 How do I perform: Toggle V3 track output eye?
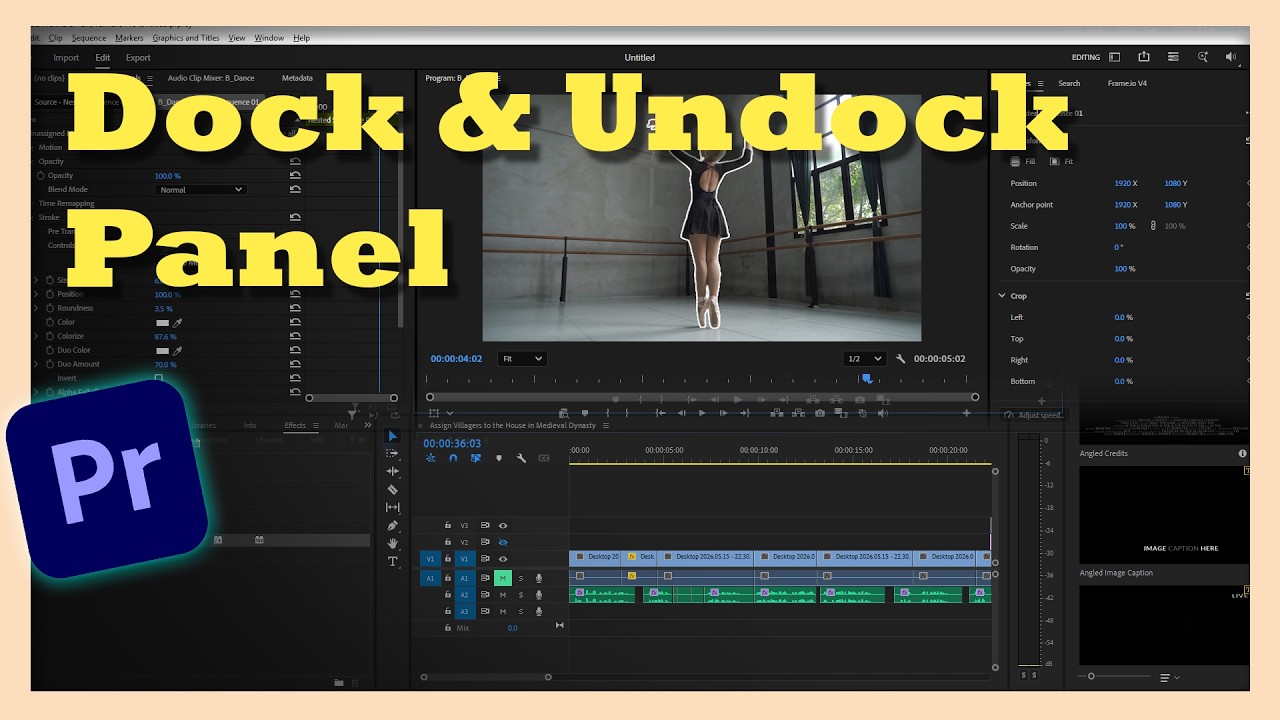(503, 525)
